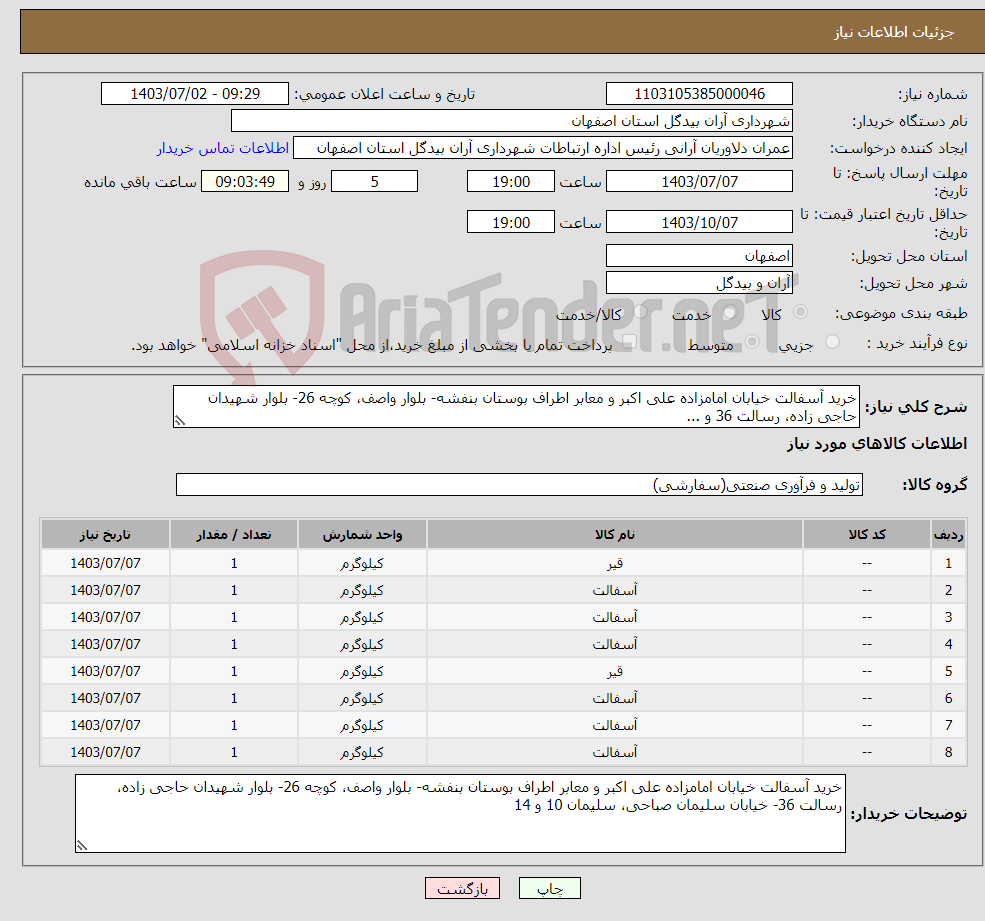Click the delivery province field اصفهان
Image resolution: width=985 pixels, height=921 pixels.
[x=699, y=256]
